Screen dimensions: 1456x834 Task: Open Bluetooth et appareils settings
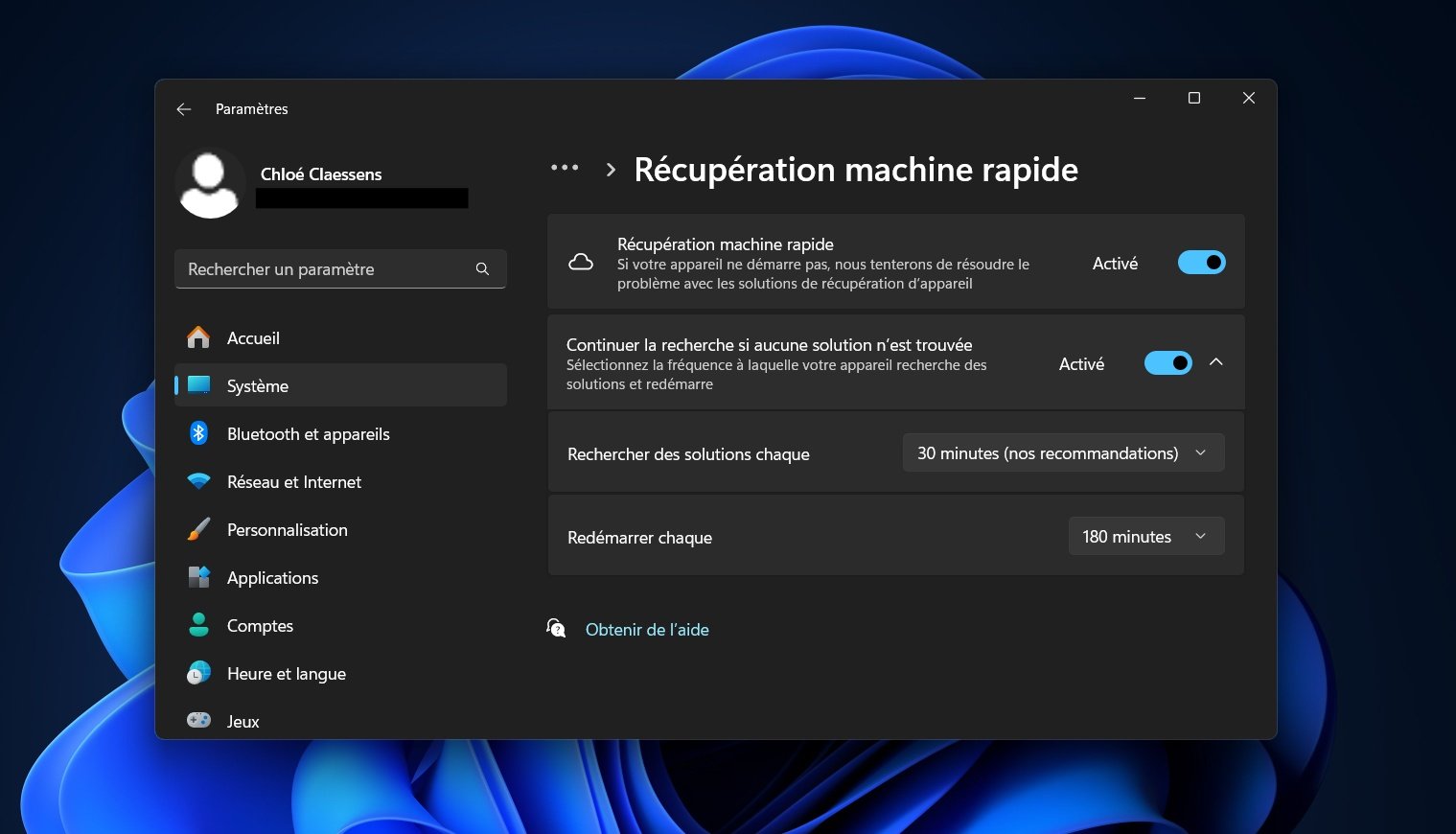pyautogui.click(x=308, y=433)
